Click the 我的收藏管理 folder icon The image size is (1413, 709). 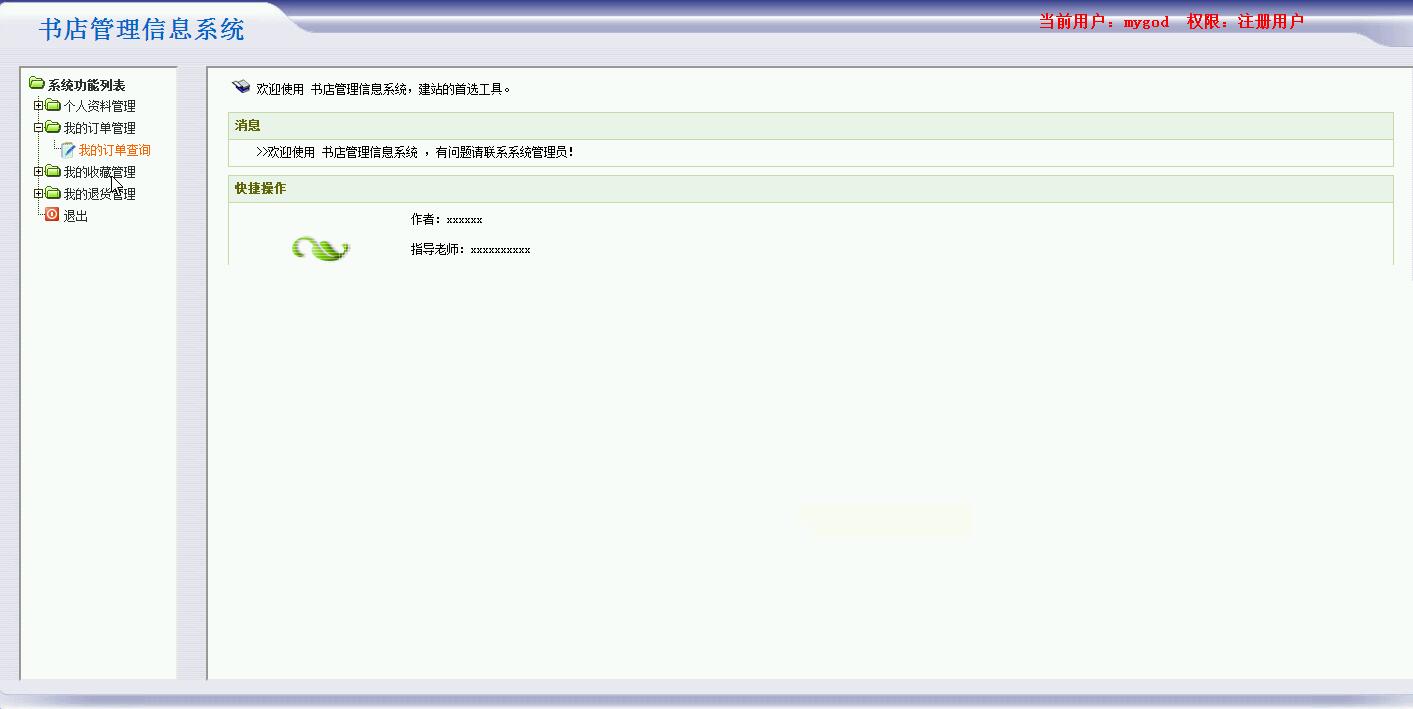coord(53,172)
